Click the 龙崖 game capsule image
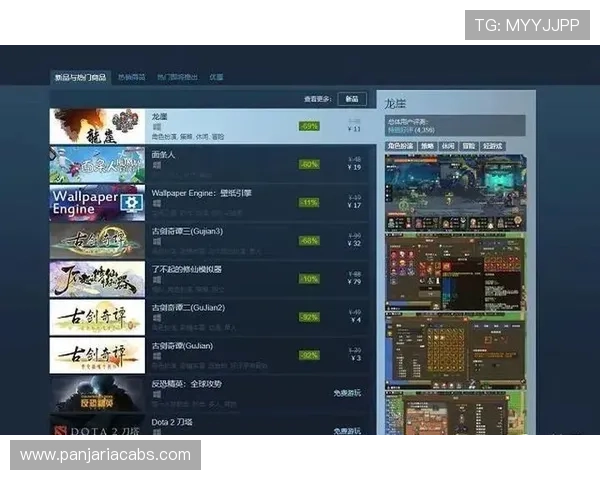 tap(97, 126)
